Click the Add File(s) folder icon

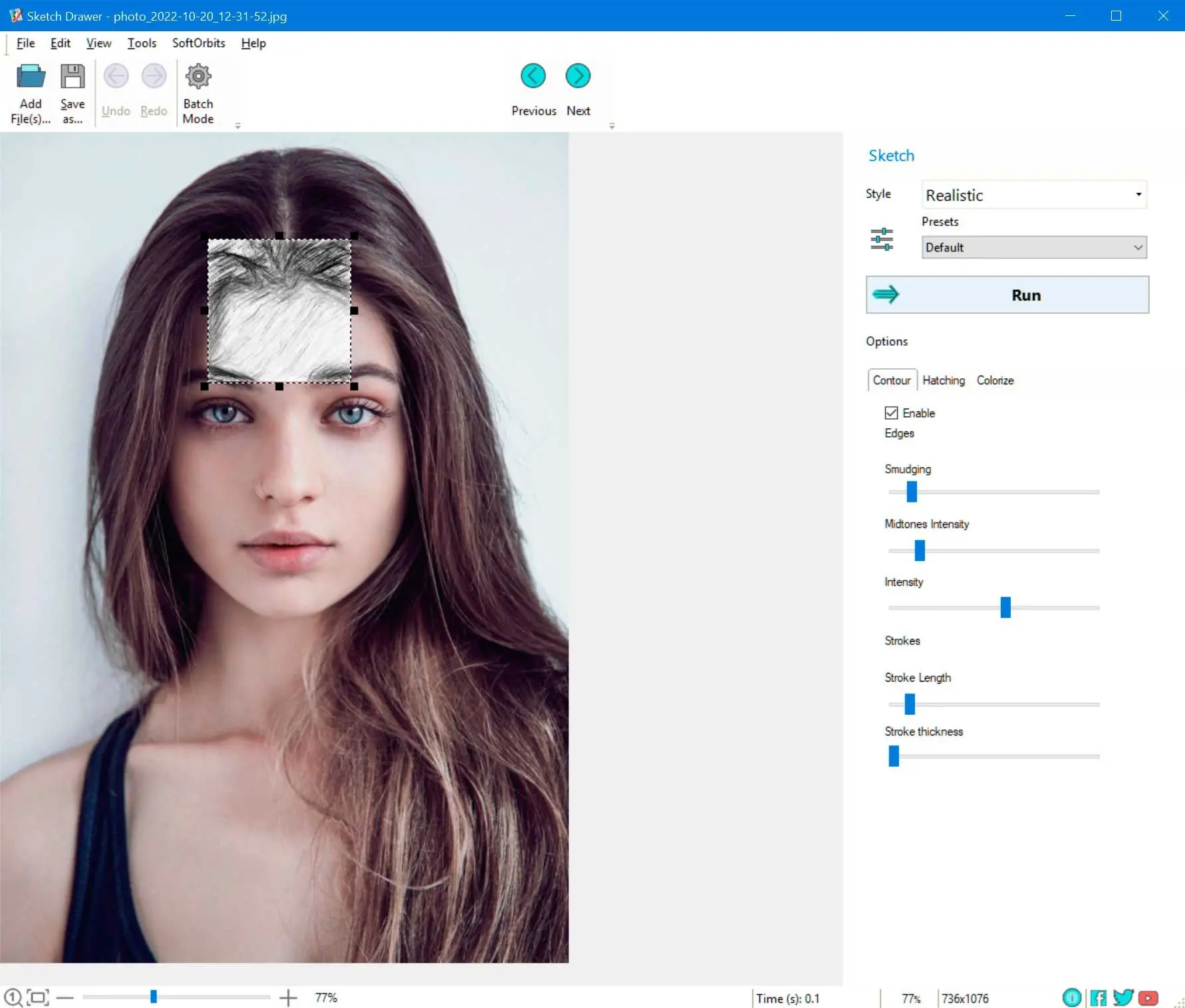[31, 76]
